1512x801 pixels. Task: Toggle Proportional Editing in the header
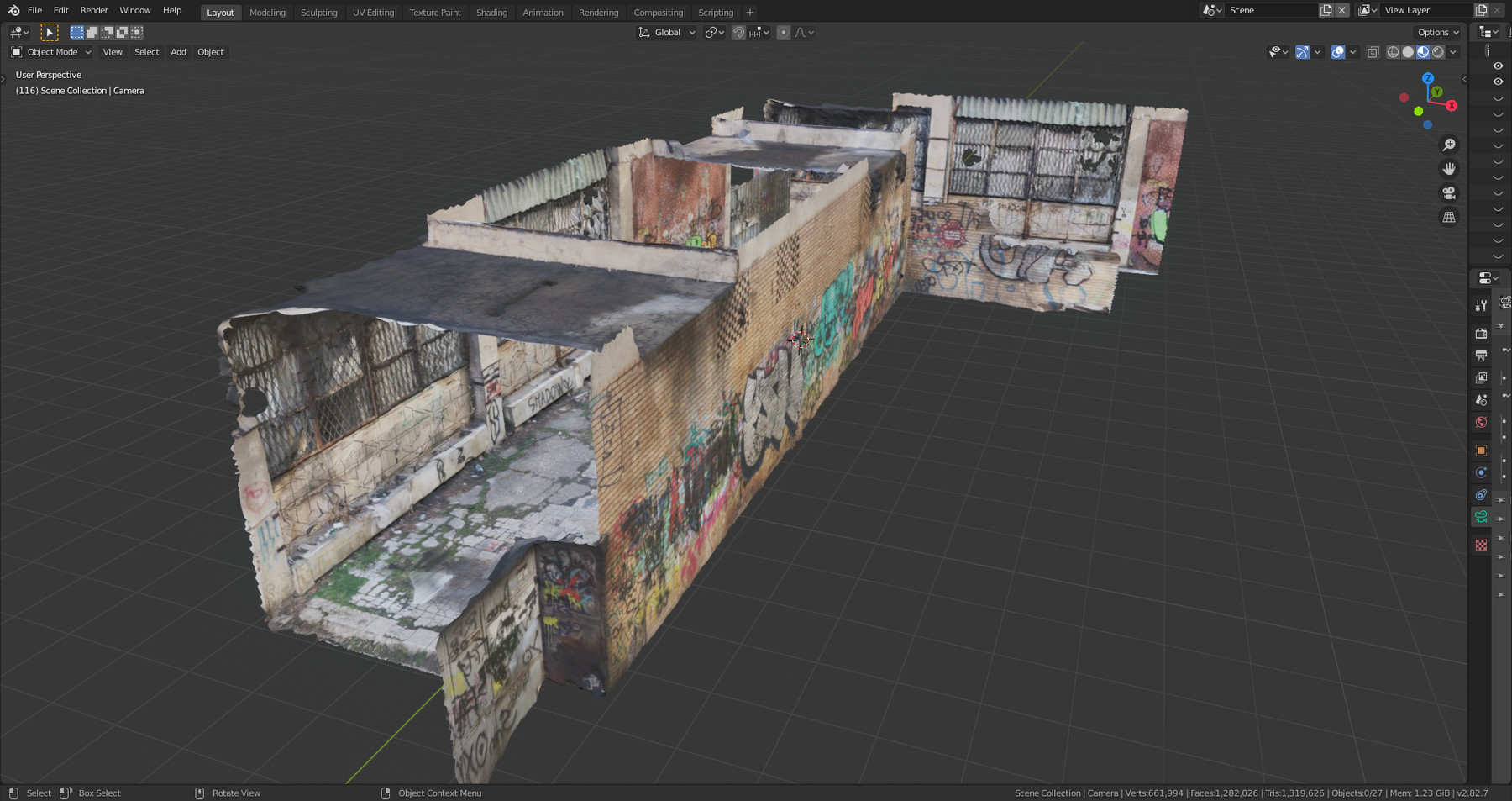tap(784, 32)
